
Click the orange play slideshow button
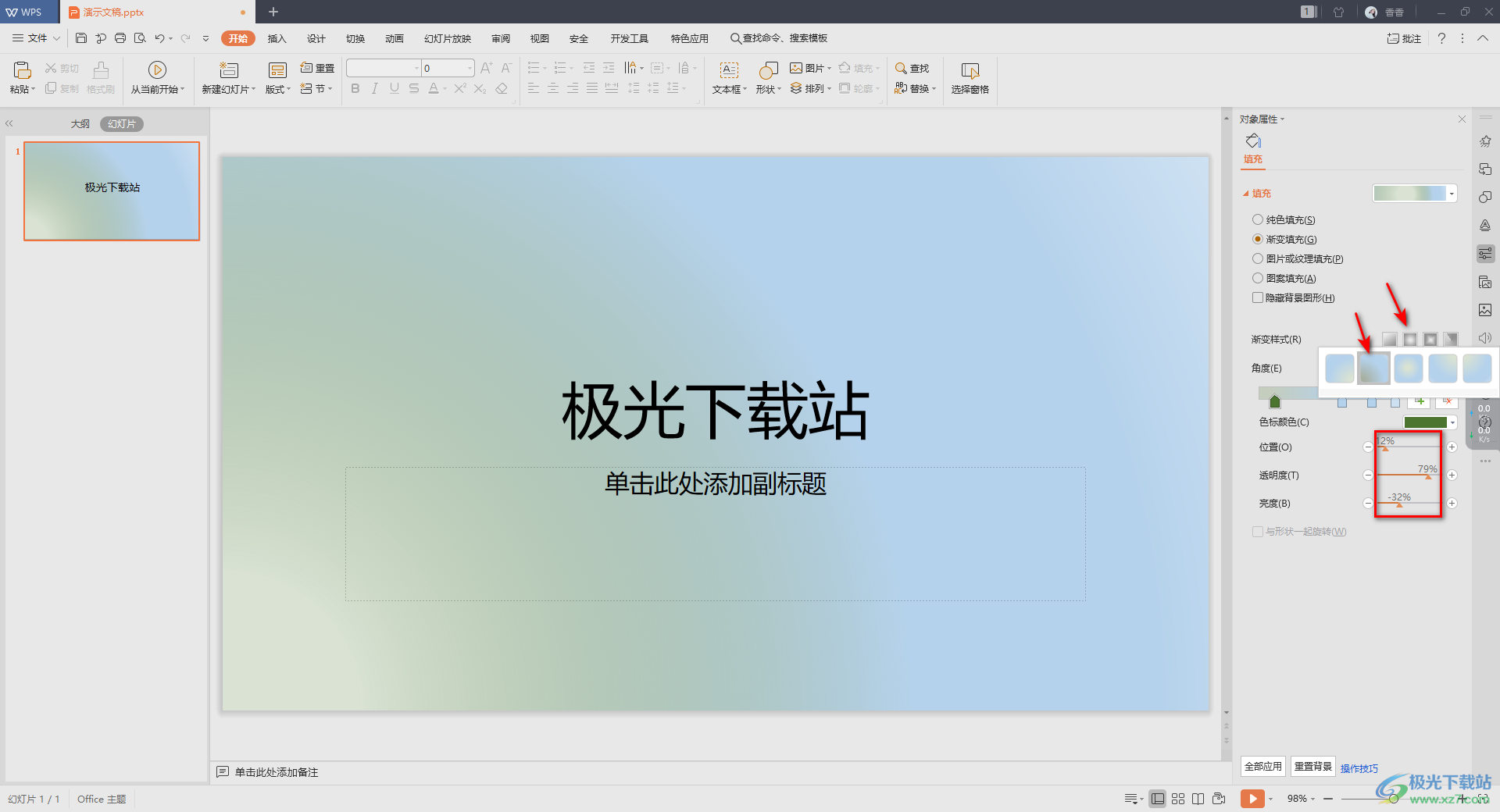1252,799
